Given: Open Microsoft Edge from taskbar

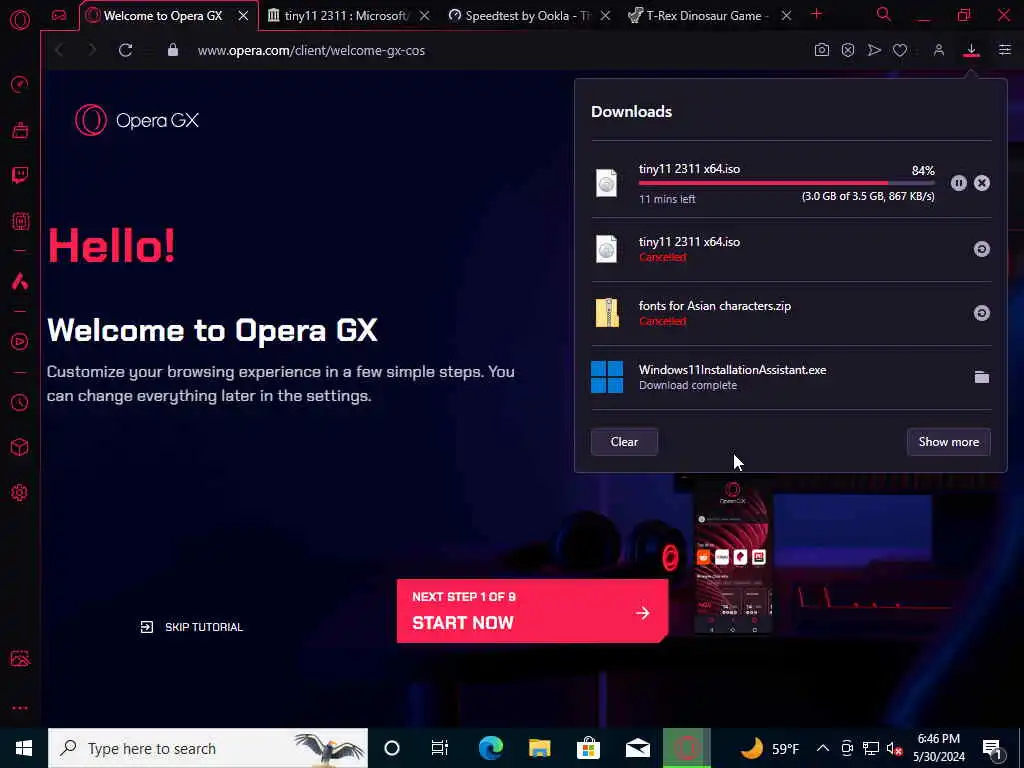Looking at the screenshot, I should point(490,748).
